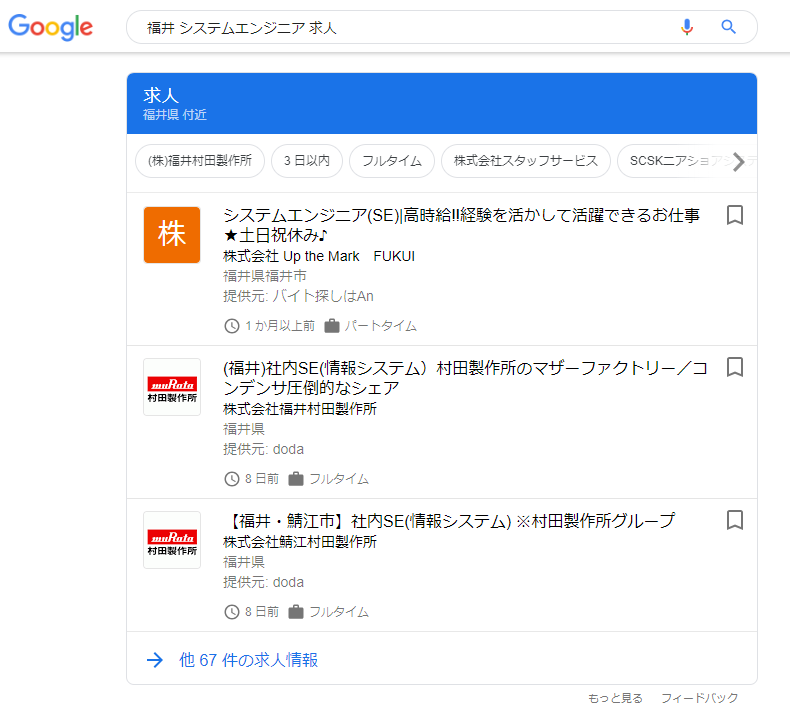This screenshot has height=710, width=790.
Task: Click 提供元: doda in 福井村田製作所 listing
Action: [x=264, y=449]
